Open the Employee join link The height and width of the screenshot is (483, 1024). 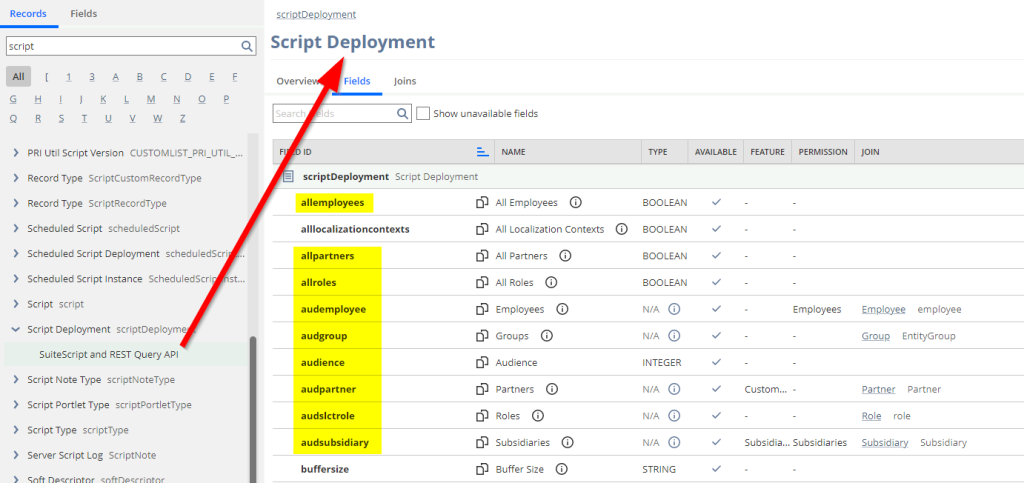(x=884, y=309)
